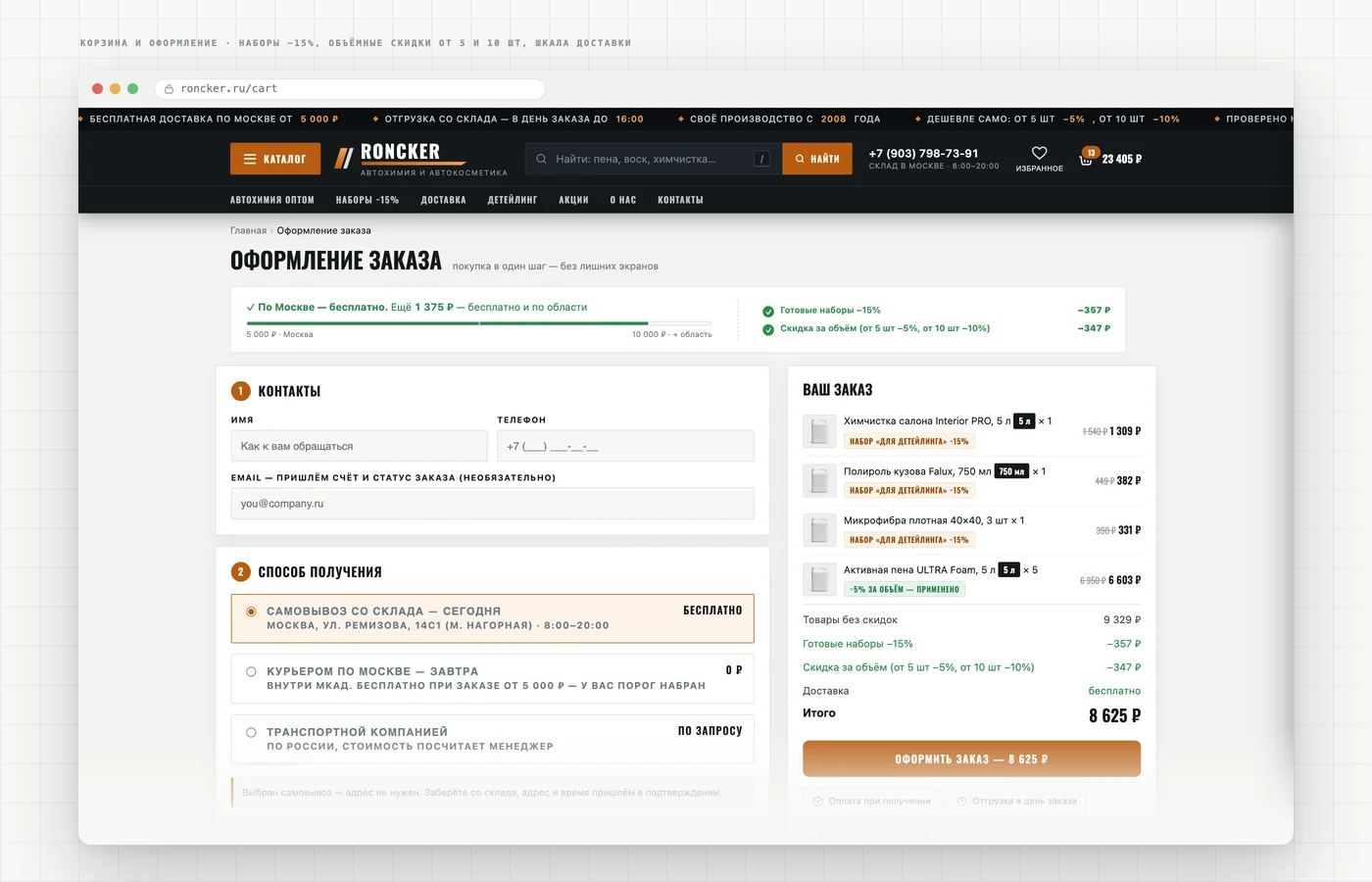Click the step 1 badge beside Контакты
This screenshot has width=1372, height=882.
(241, 391)
